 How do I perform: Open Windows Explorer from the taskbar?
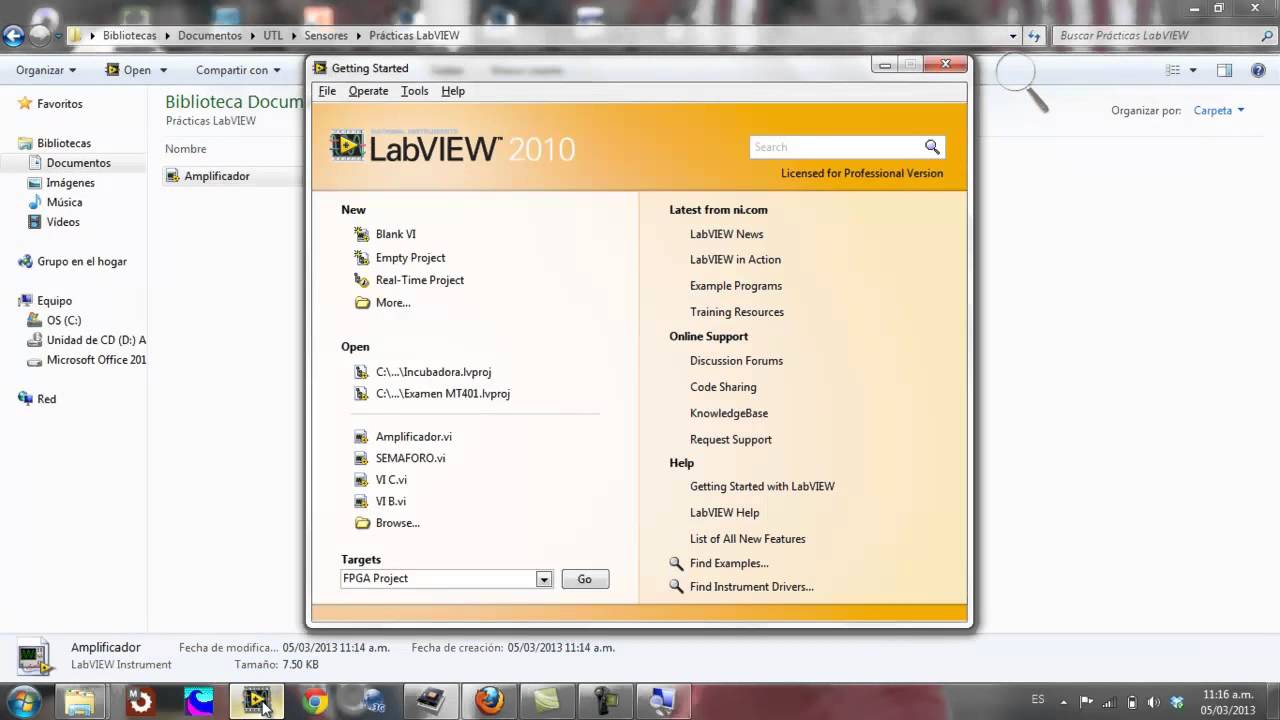click(80, 701)
